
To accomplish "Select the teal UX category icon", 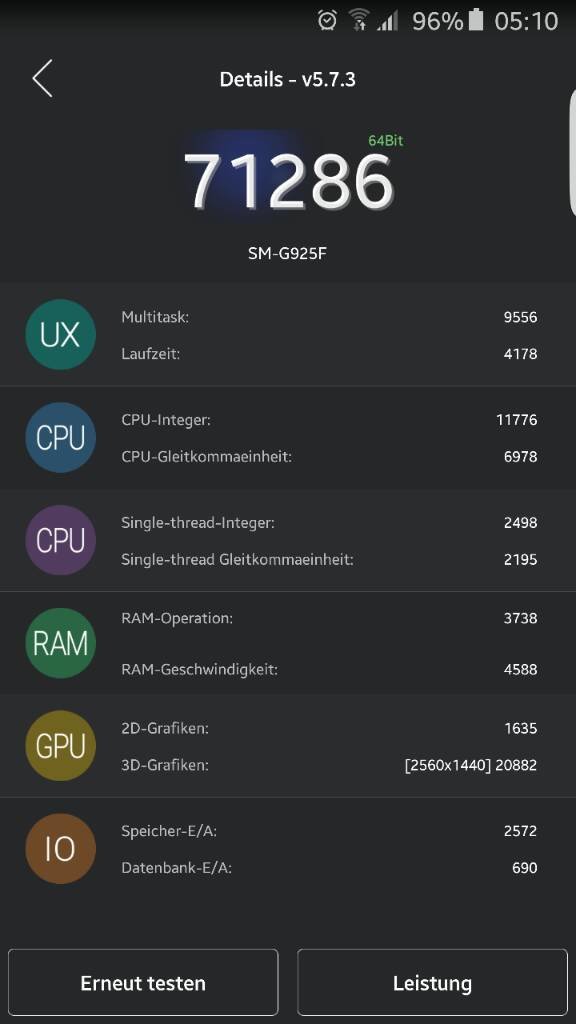I will 61,334.
